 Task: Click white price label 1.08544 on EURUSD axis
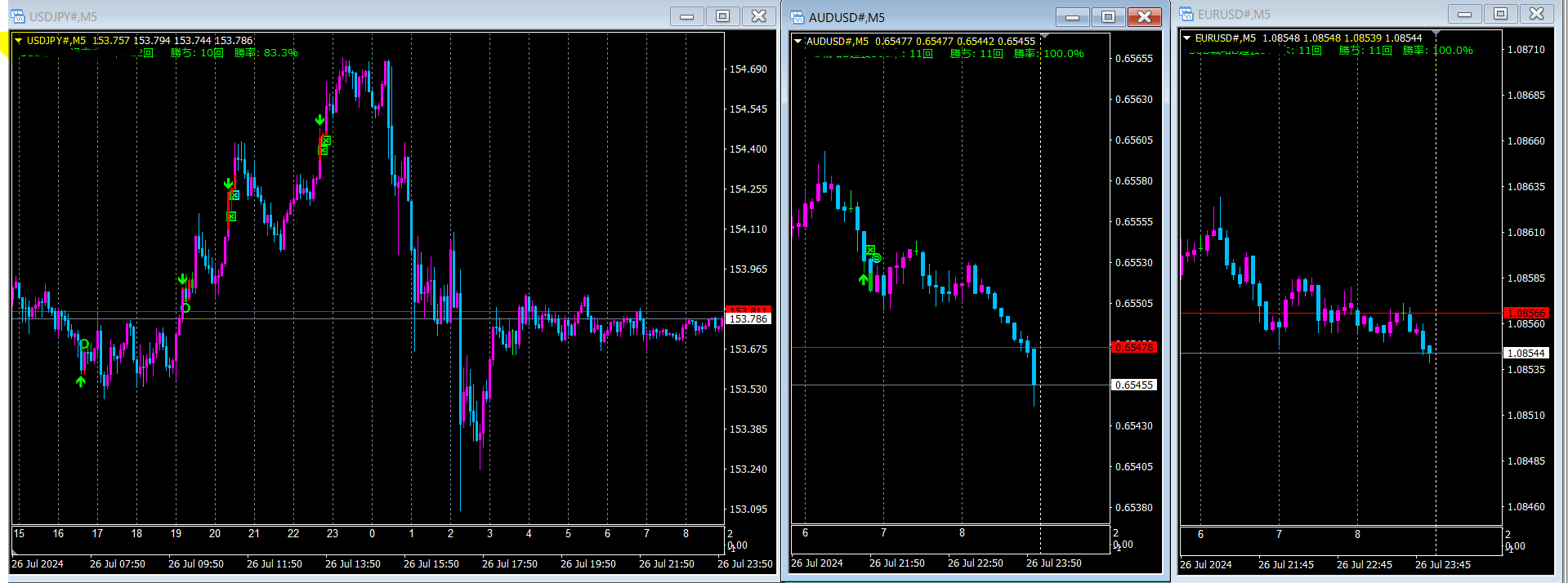point(1526,353)
